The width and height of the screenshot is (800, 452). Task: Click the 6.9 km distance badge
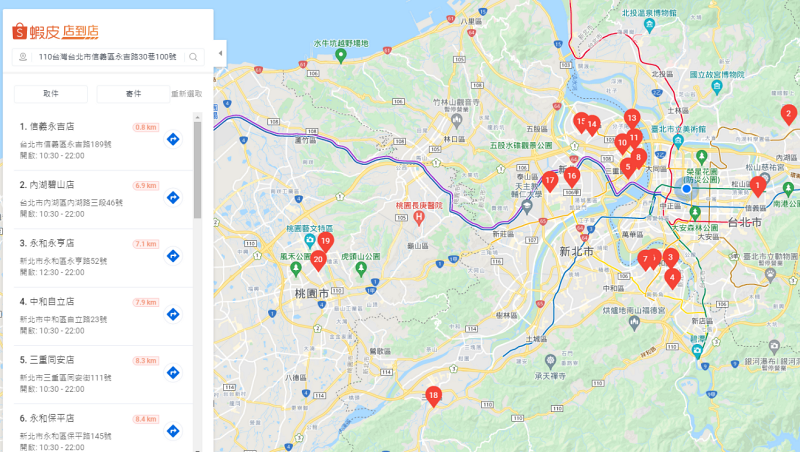146,186
